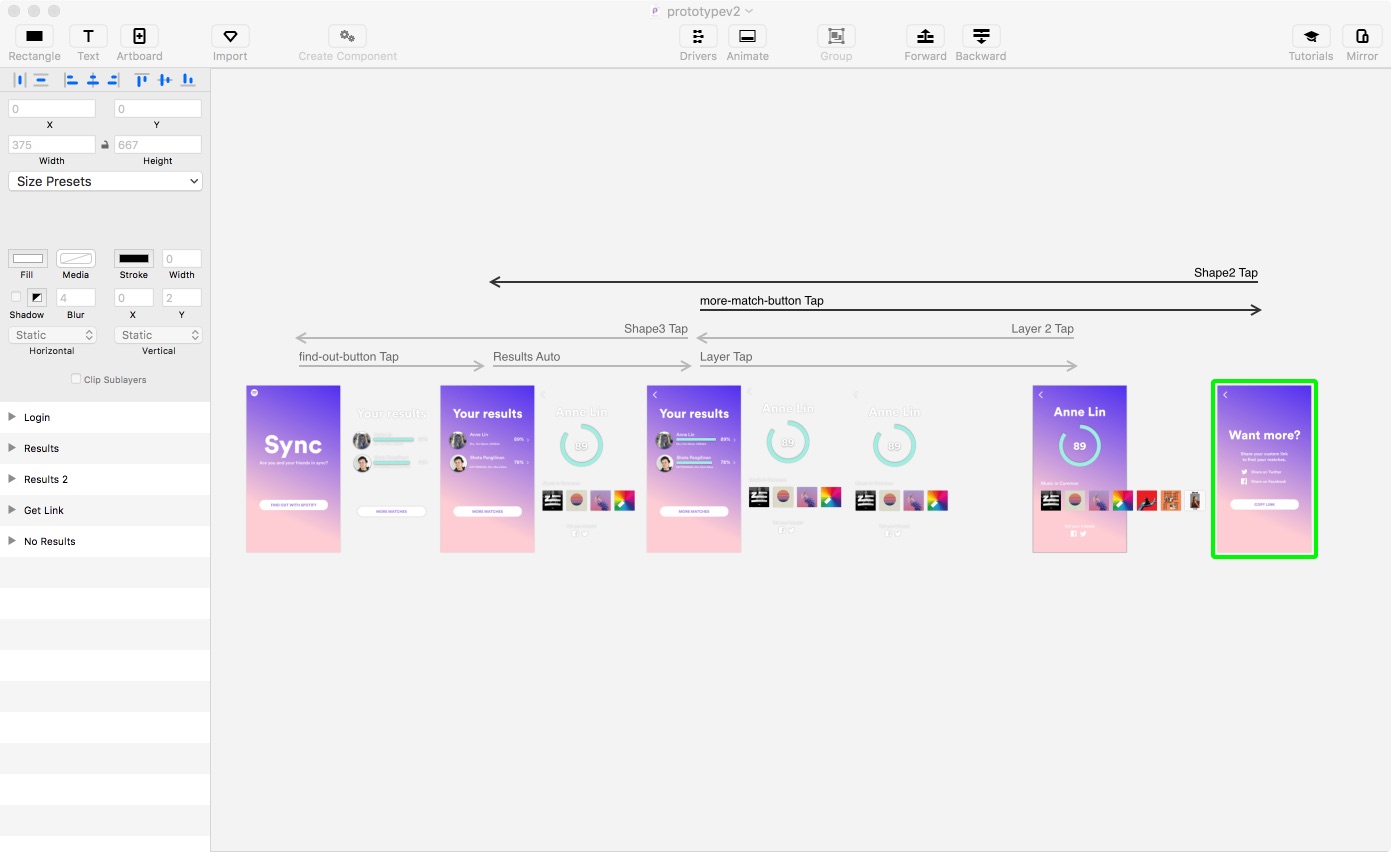Select the Layer 2 Tap transition arrow
Viewport: 1391px width, 852px height.
point(885,338)
